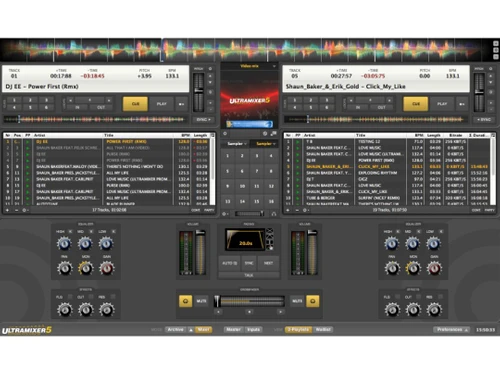Toggle right deck LOW equalizer kill switch
The width and height of the screenshot is (500, 375).
[x=441, y=231]
